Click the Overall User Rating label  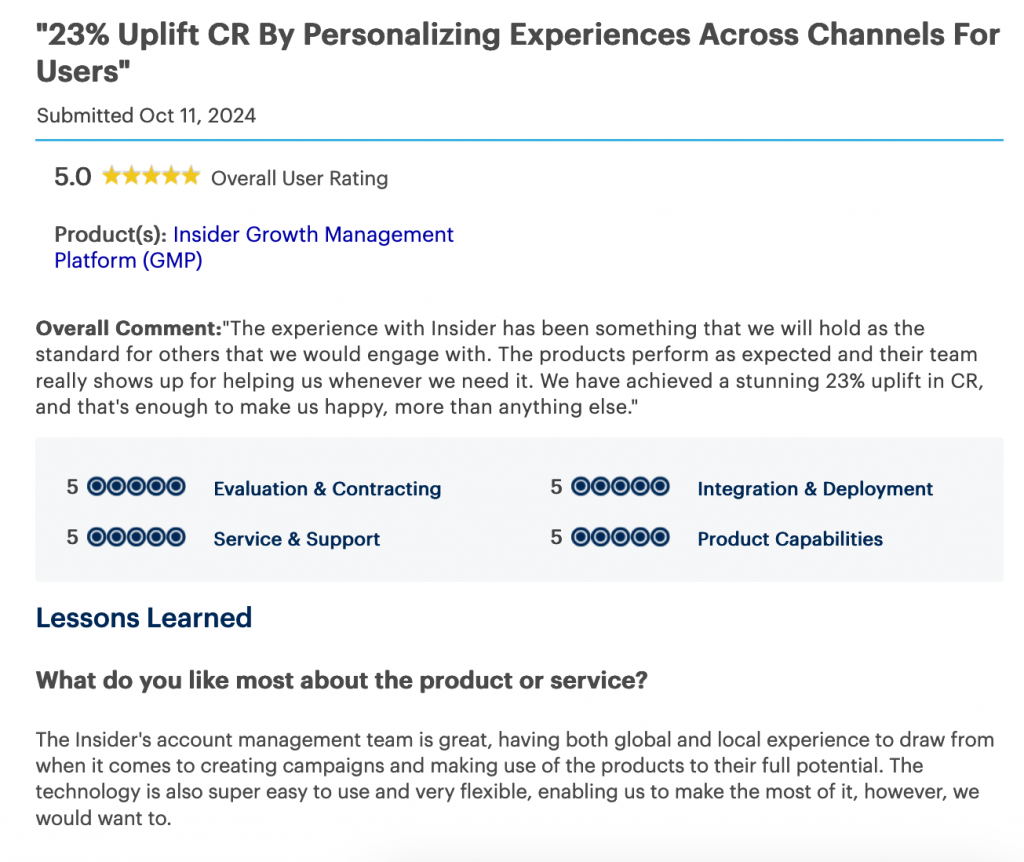tap(299, 179)
